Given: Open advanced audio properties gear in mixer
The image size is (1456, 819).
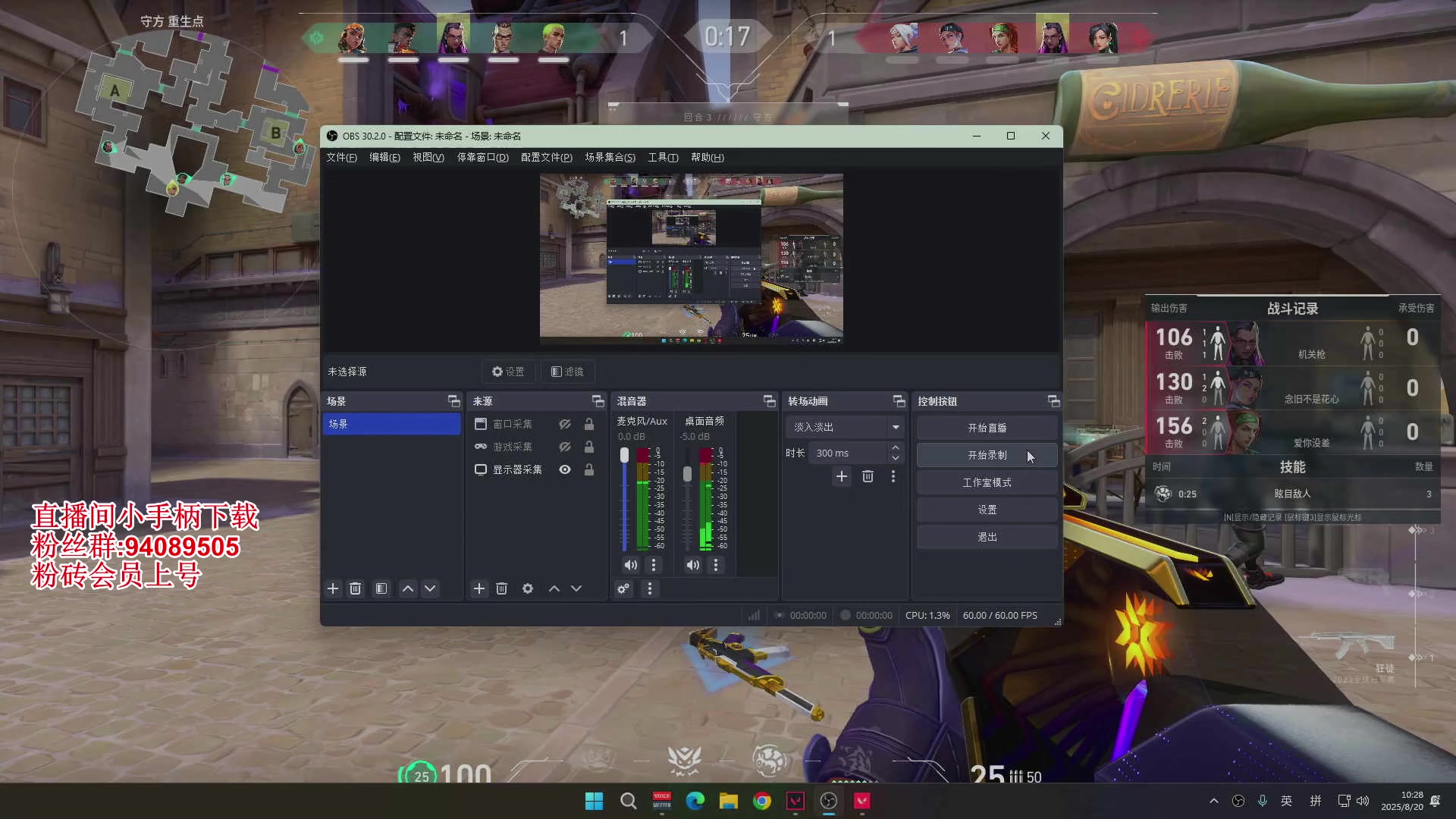Looking at the screenshot, I should pos(623,588).
